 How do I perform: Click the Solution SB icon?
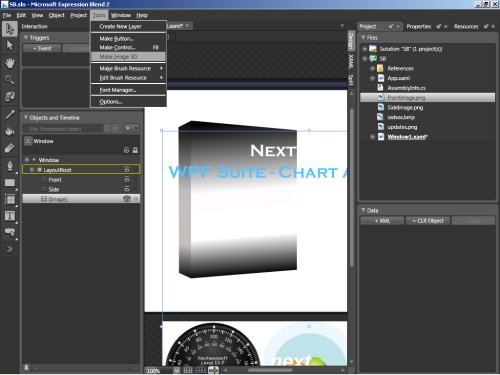pos(373,49)
